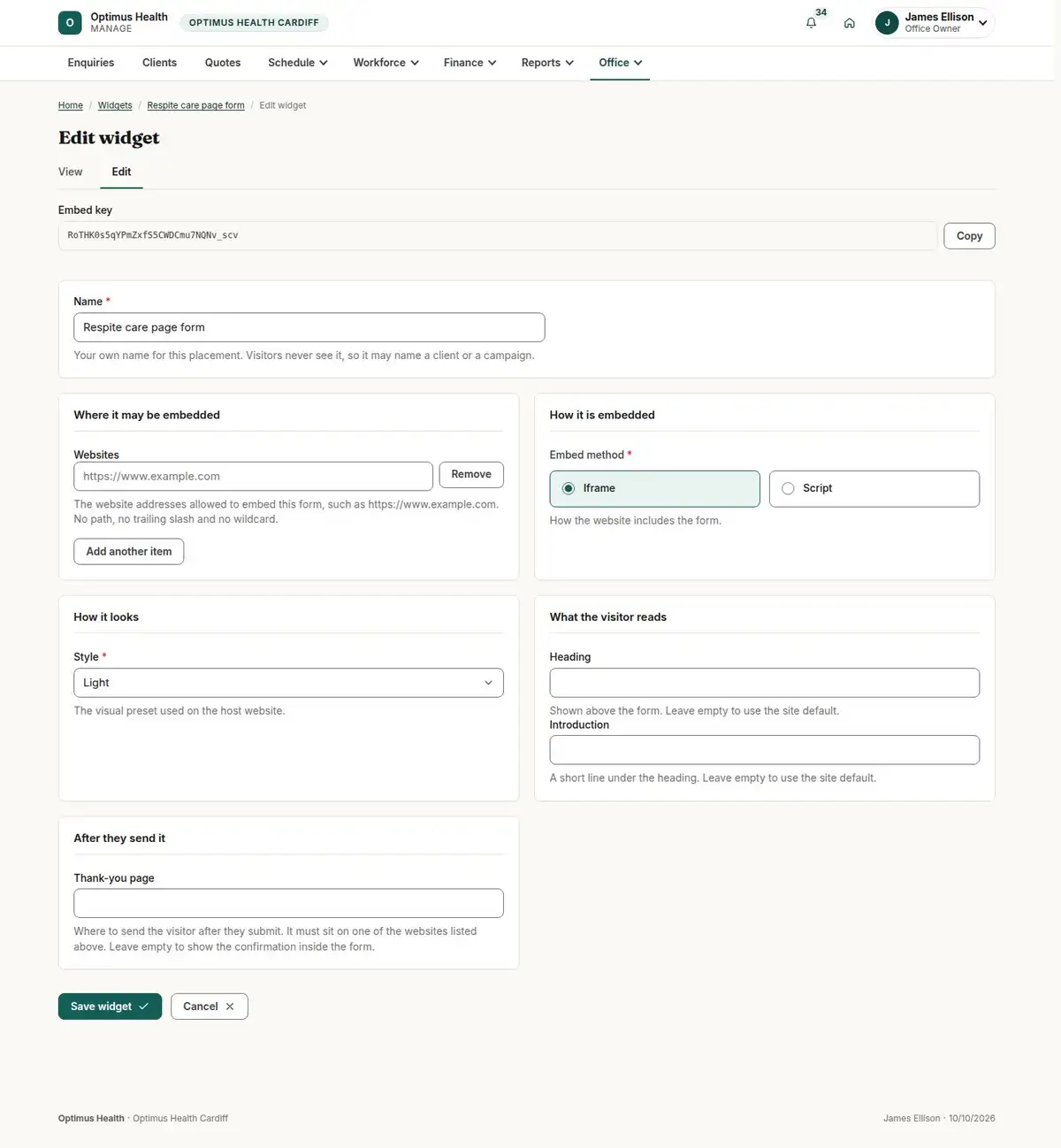
Task: Click Add another item
Action: (x=129, y=552)
